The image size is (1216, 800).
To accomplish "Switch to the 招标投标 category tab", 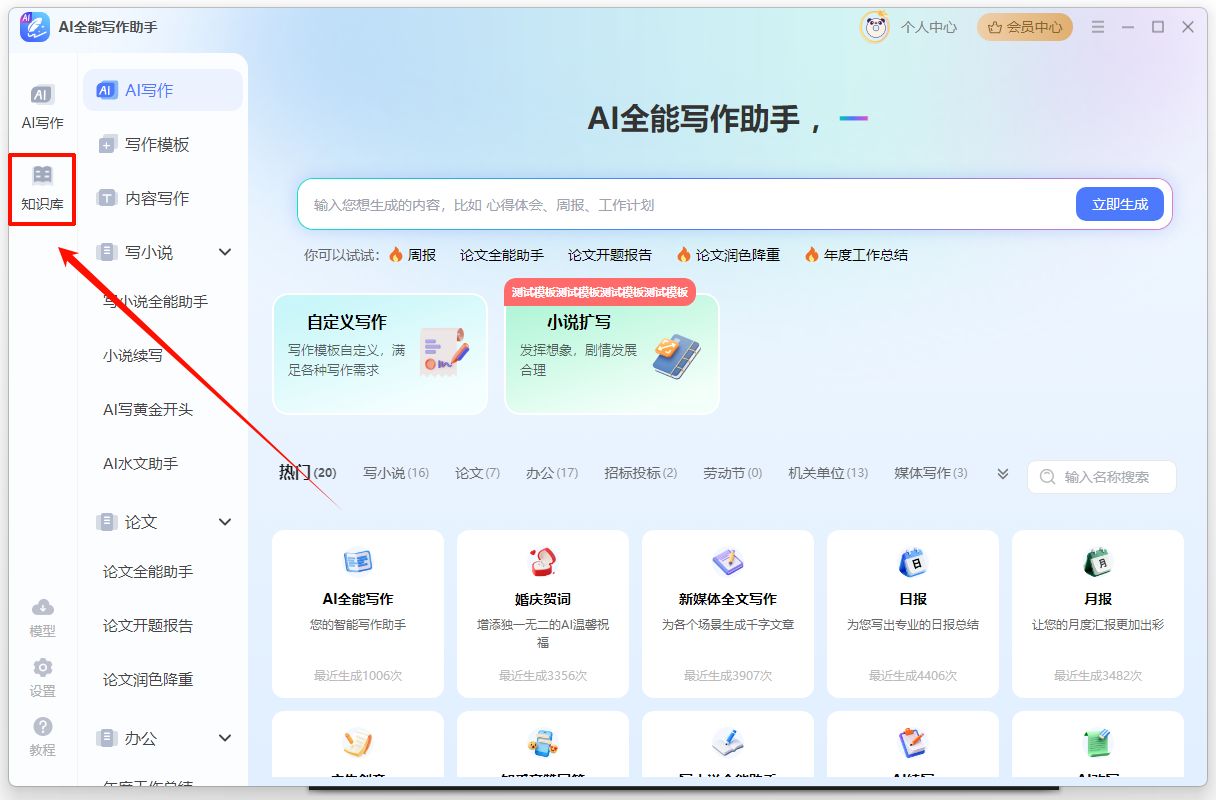I will tap(640, 473).
